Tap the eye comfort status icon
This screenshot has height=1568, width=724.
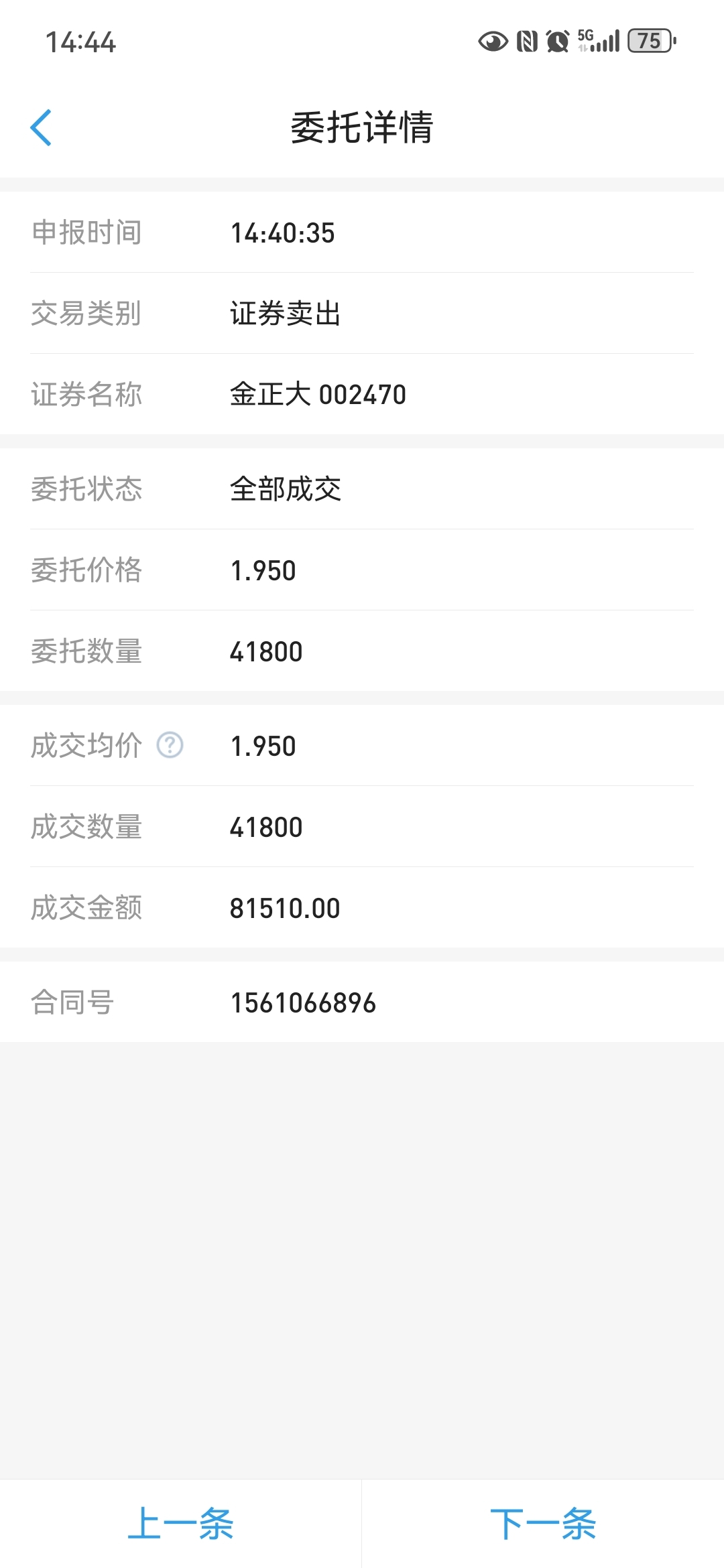tap(493, 42)
